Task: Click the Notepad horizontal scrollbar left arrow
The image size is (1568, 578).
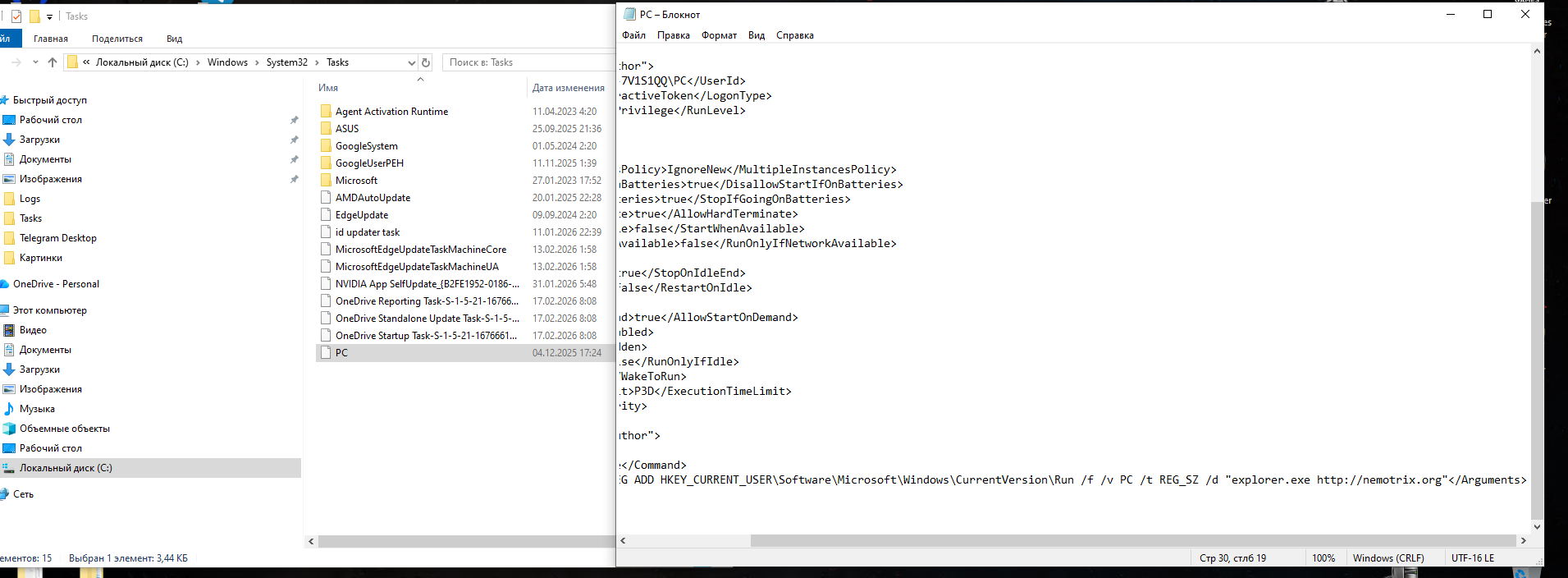Action: pyautogui.click(x=623, y=540)
